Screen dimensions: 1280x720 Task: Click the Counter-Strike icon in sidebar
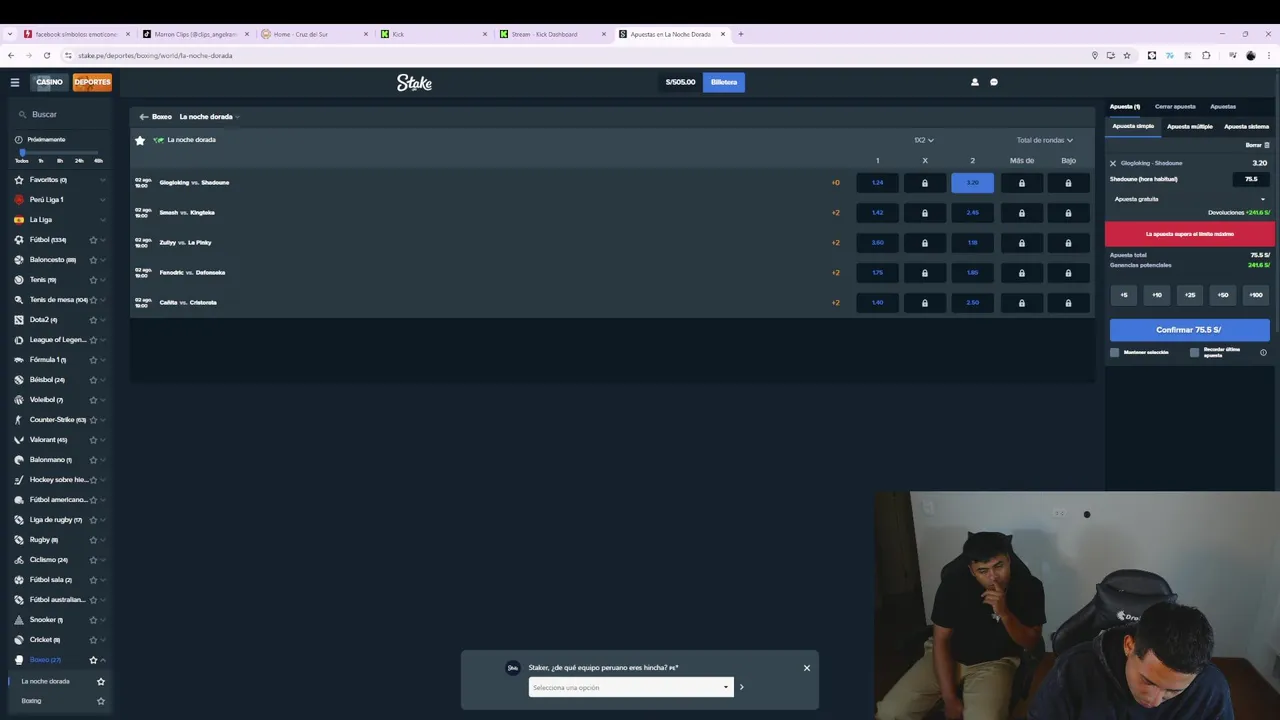point(19,420)
